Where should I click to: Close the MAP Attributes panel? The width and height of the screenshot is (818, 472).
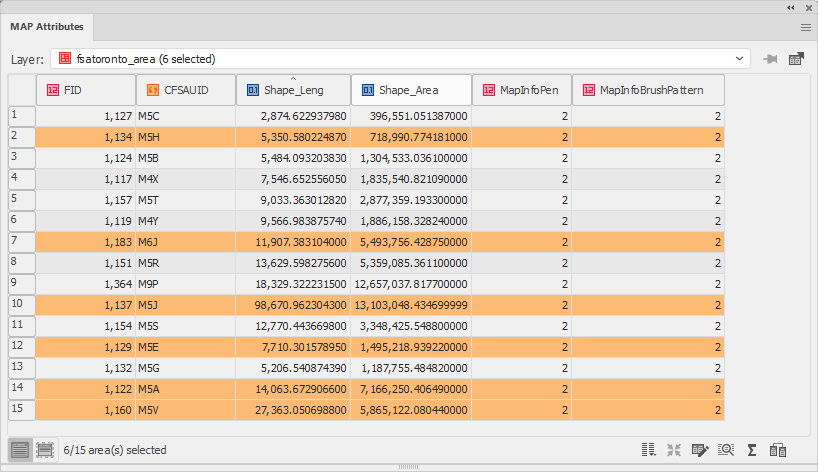pyautogui.click(x=809, y=7)
